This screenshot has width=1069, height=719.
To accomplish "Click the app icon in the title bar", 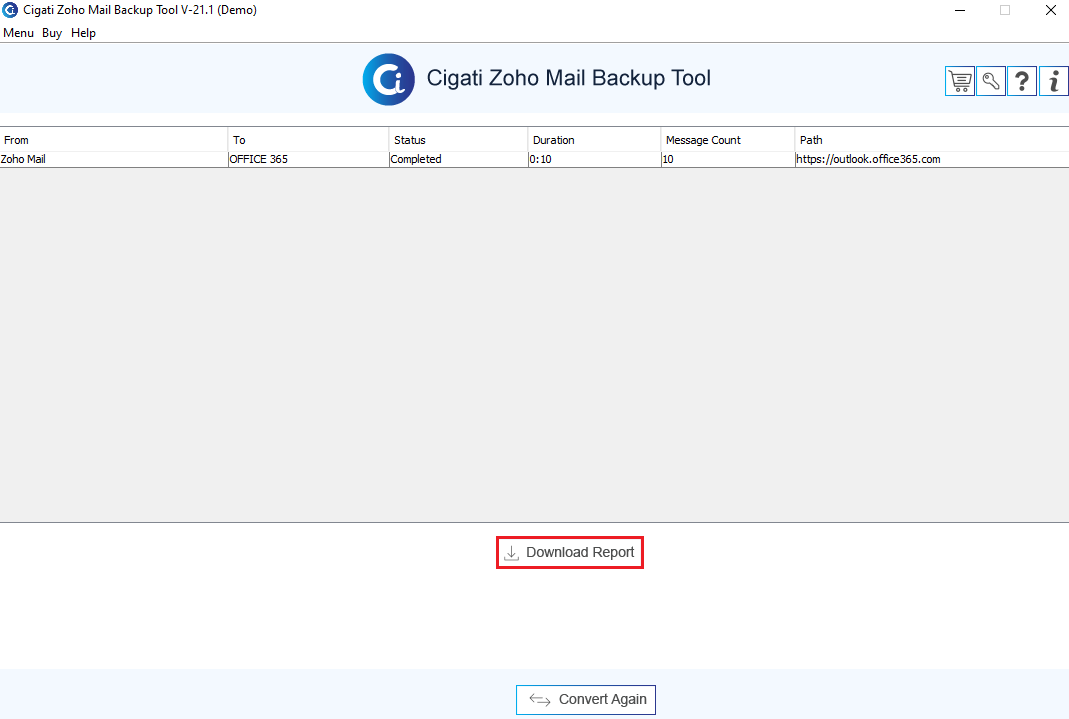I will pos(10,10).
